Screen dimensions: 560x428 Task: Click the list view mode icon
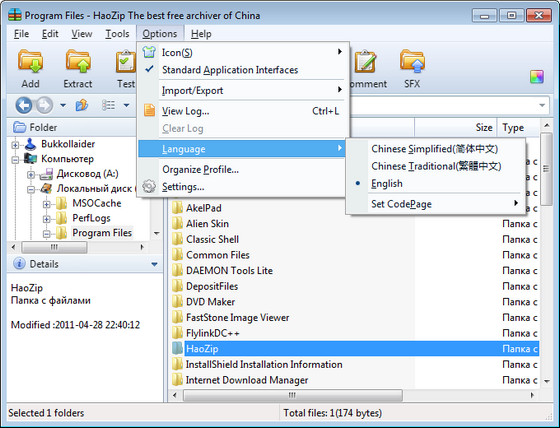(x=108, y=105)
